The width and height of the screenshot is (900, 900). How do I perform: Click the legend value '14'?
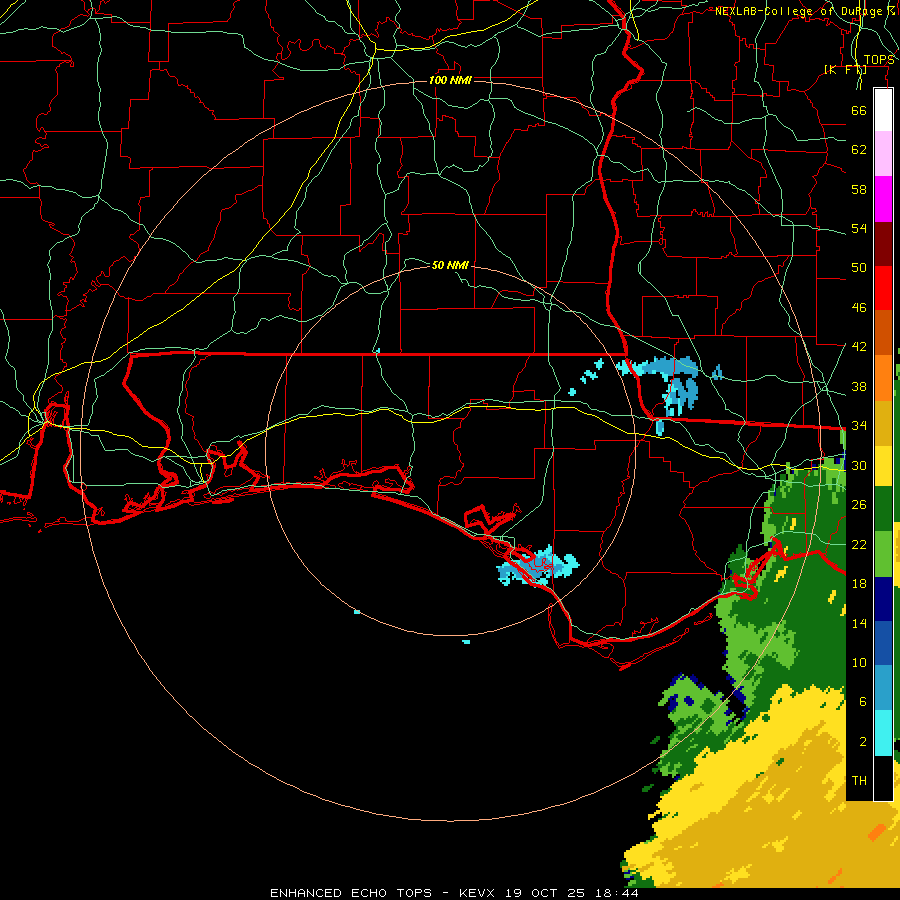click(859, 623)
